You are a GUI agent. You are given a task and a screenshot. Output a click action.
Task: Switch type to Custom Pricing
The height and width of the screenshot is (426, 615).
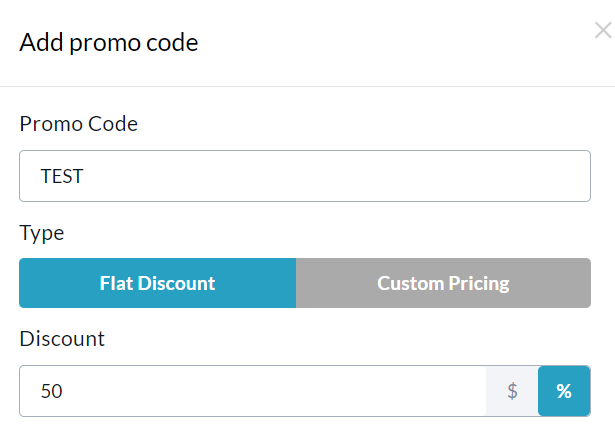pyautogui.click(x=443, y=283)
